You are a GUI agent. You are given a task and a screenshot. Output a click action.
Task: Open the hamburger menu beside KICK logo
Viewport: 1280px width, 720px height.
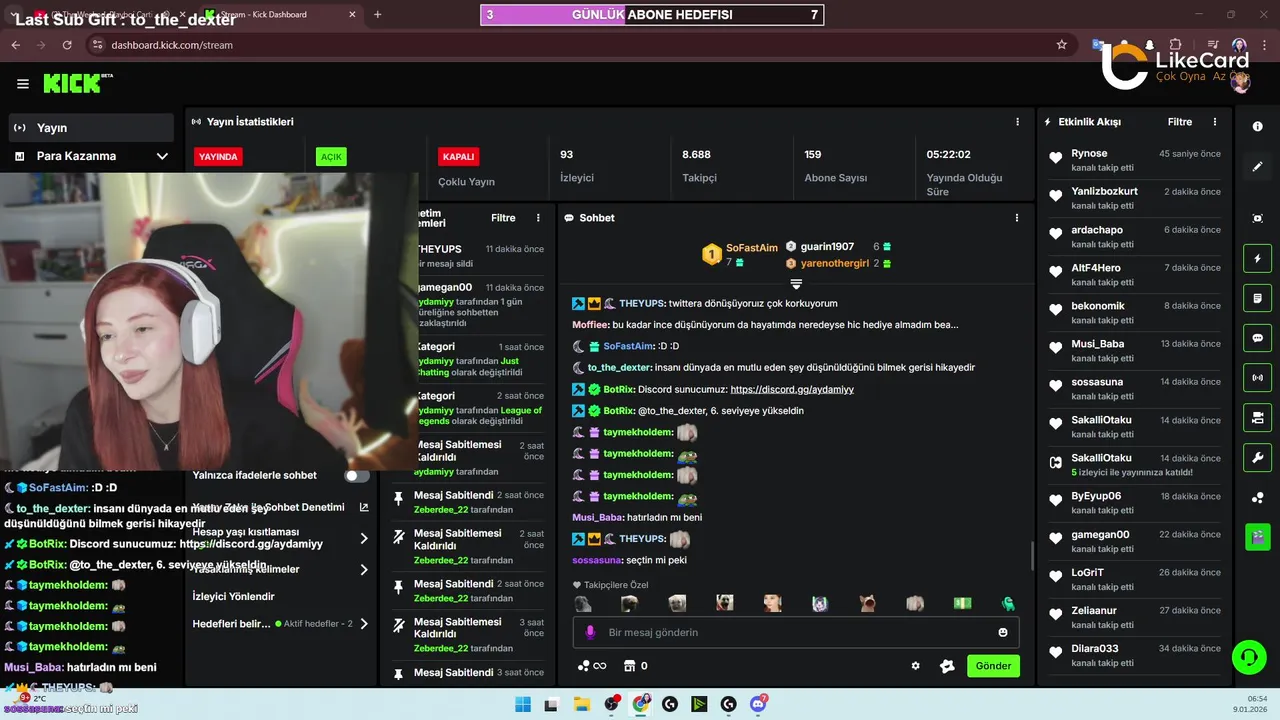click(x=23, y=84)
